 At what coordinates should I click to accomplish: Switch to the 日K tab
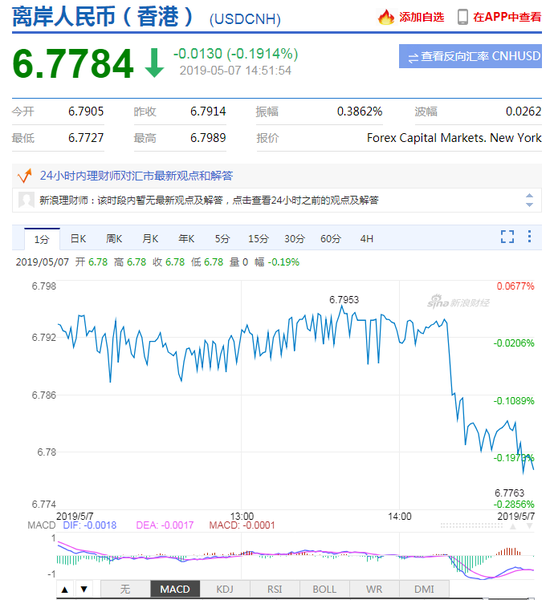click(78, 239)
